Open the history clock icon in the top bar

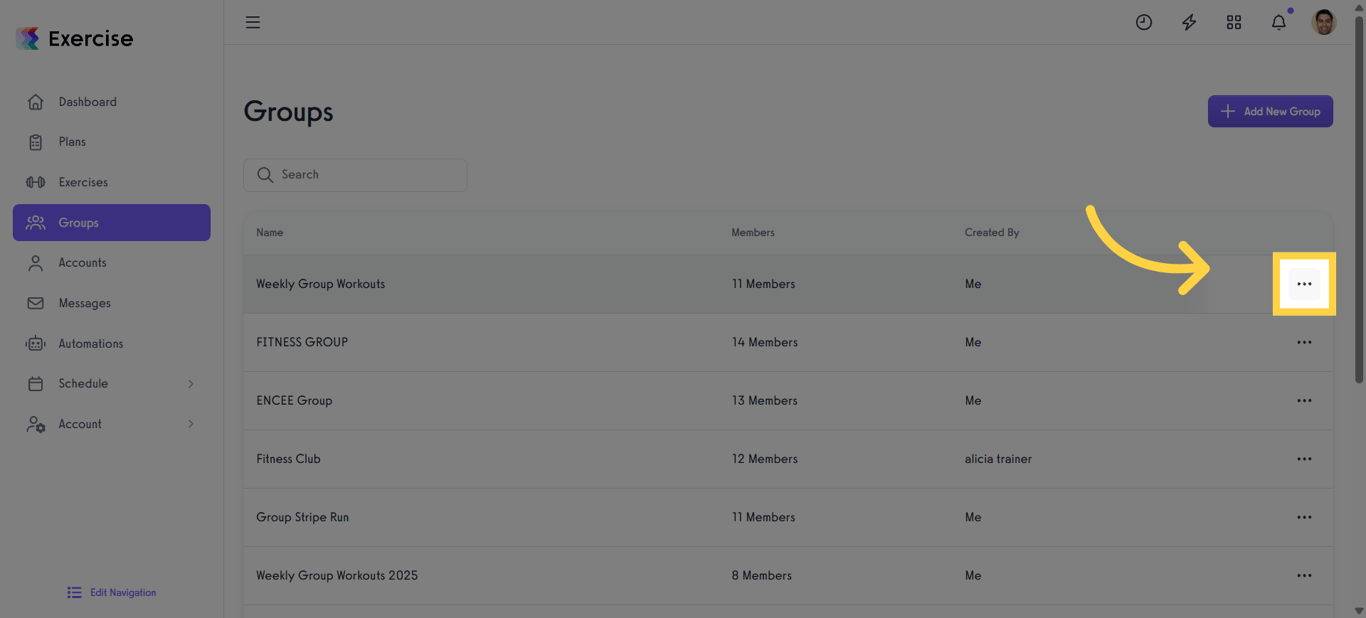(x=1143, y=21)
